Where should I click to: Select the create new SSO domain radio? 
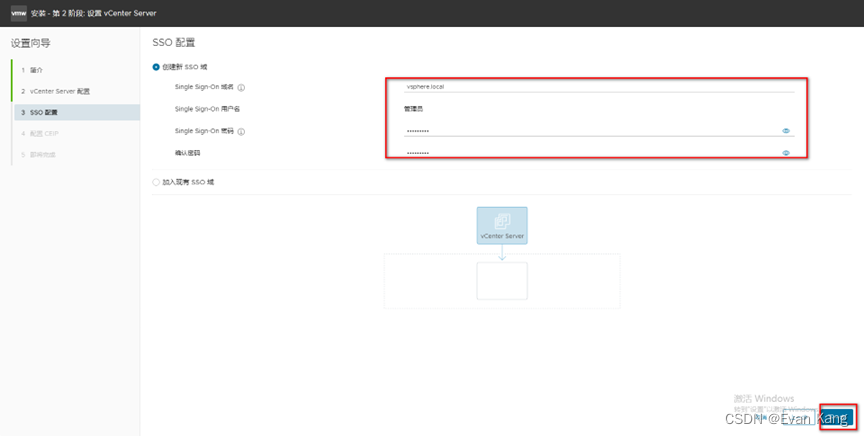tap(156, 67)
